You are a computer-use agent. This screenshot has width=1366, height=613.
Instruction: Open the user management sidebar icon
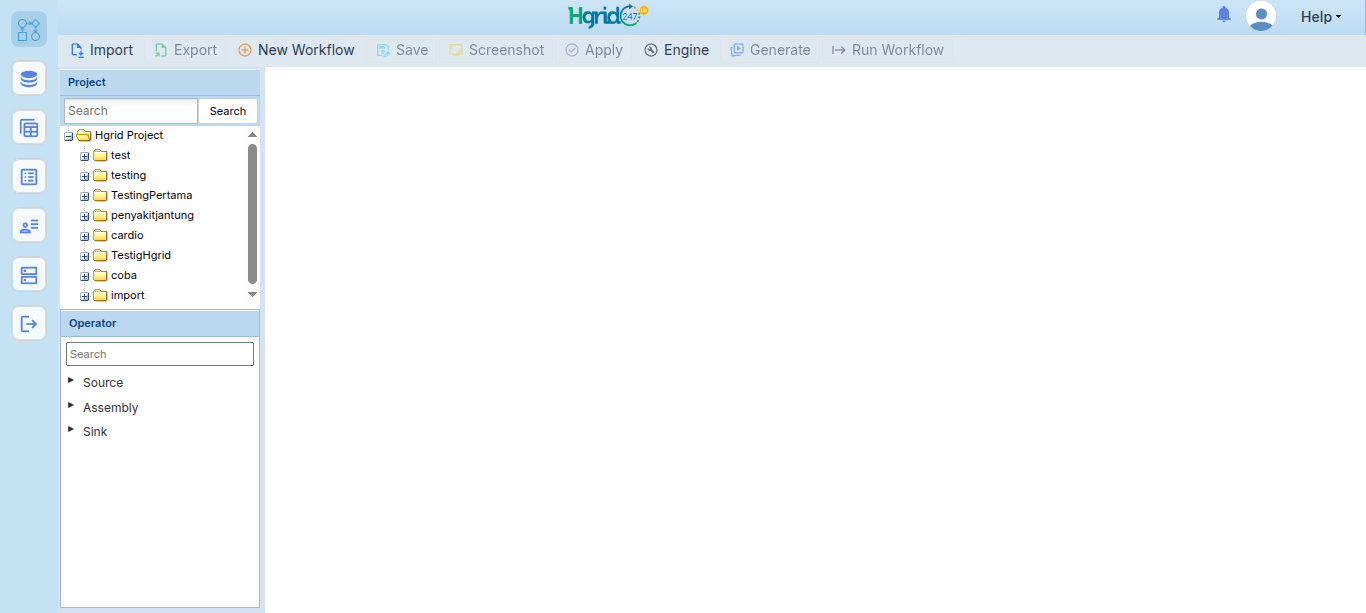[x=29, y=225]
